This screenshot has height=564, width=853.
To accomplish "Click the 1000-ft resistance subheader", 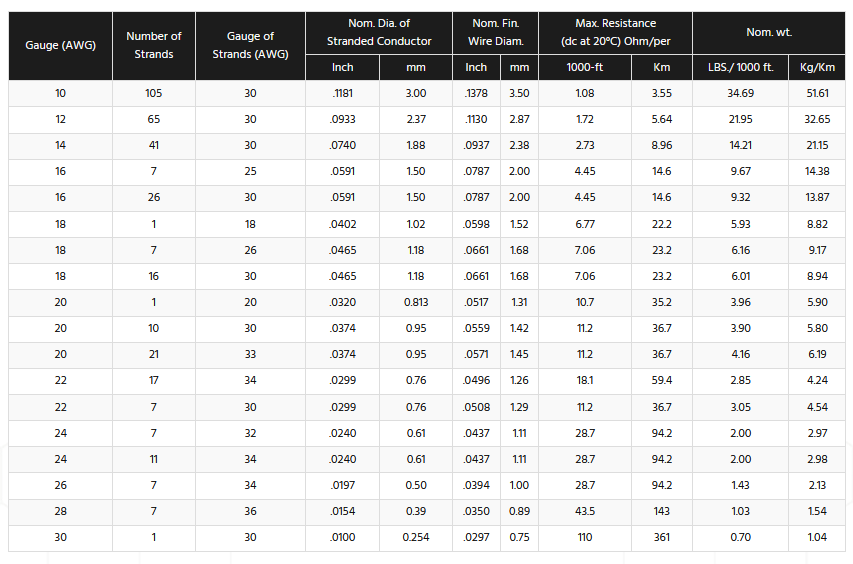I will [x=585, y=67].
